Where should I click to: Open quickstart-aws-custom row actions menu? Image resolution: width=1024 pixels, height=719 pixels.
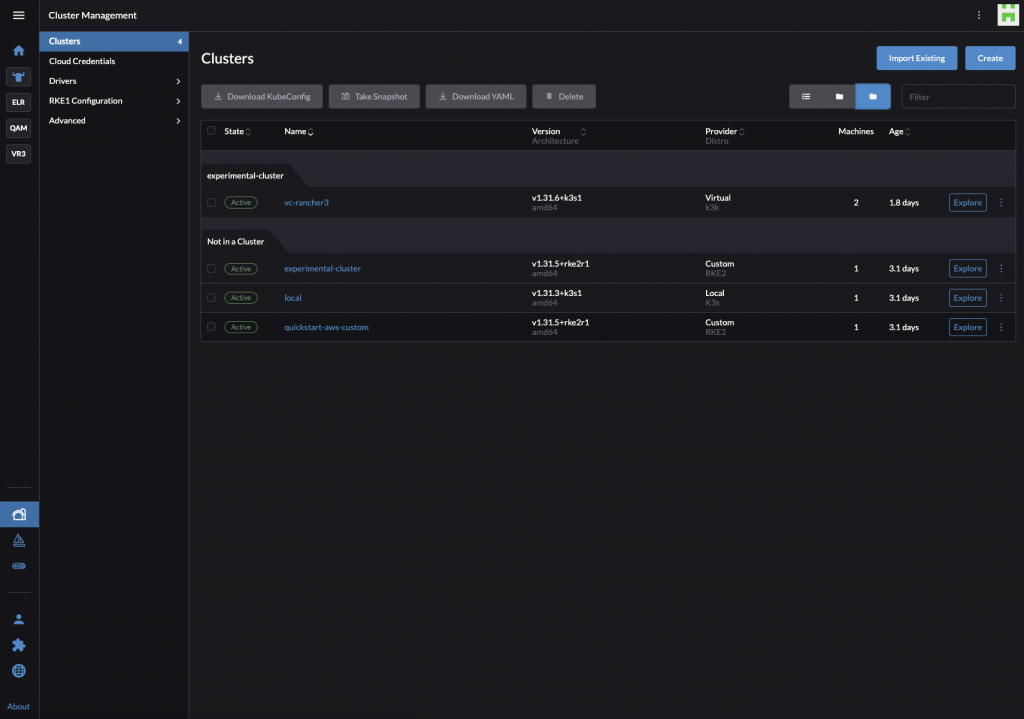1001,327
